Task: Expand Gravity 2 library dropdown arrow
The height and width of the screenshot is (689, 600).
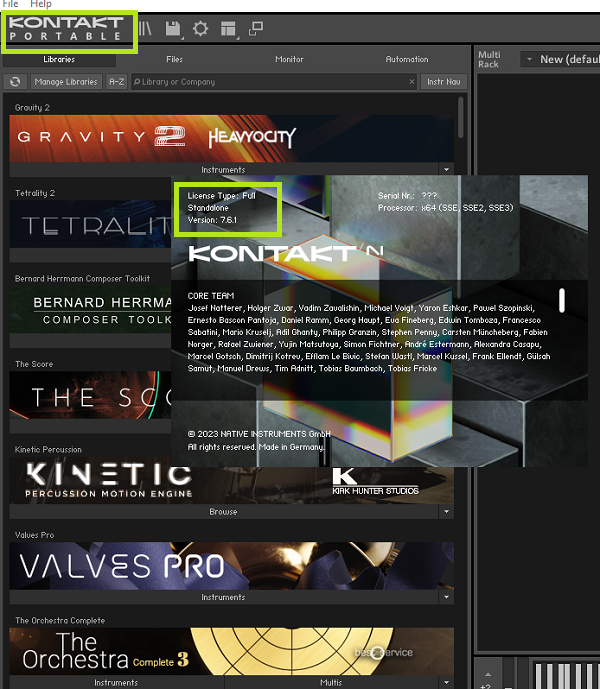Action: [x=446, y=170]
